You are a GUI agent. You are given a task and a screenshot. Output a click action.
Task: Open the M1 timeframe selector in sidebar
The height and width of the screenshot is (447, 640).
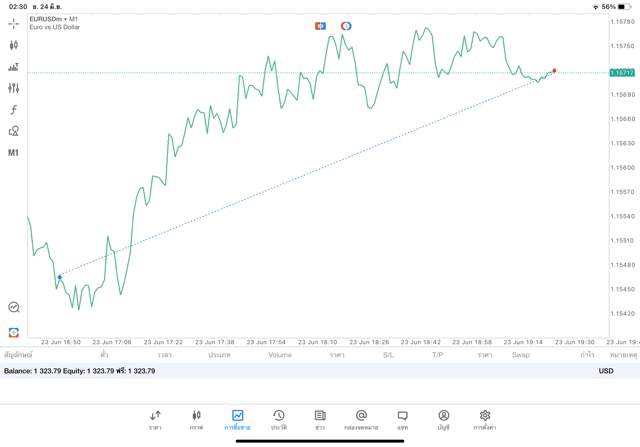coord(14,153)
